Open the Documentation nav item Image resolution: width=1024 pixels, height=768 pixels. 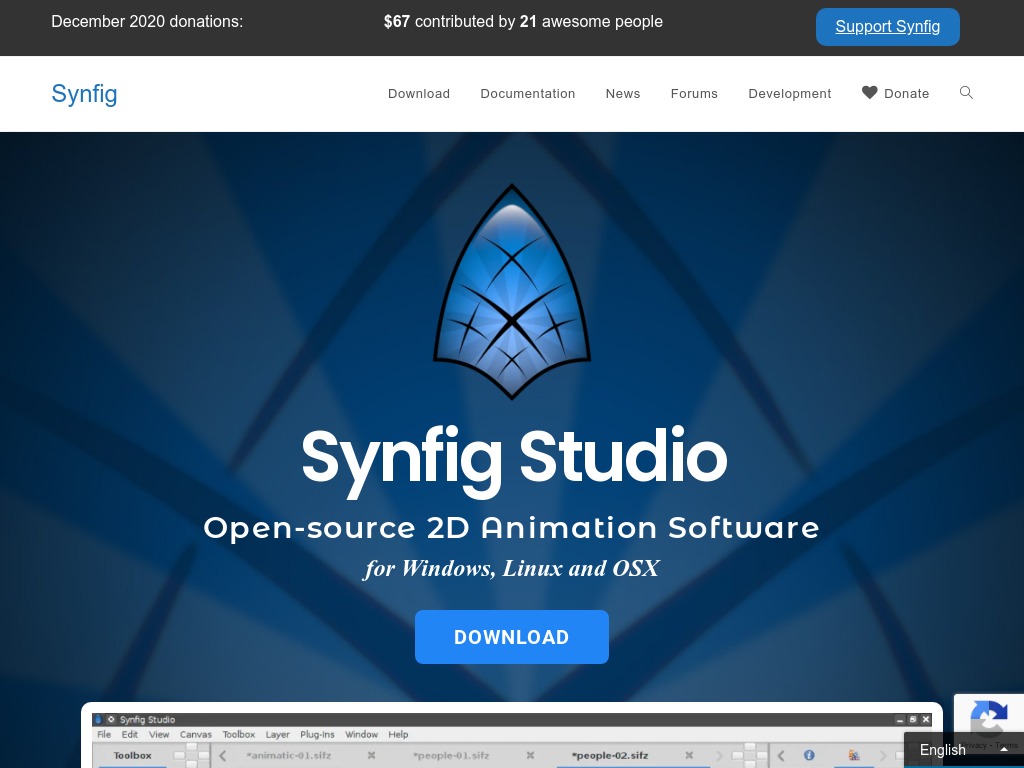(x=528, y=93)
